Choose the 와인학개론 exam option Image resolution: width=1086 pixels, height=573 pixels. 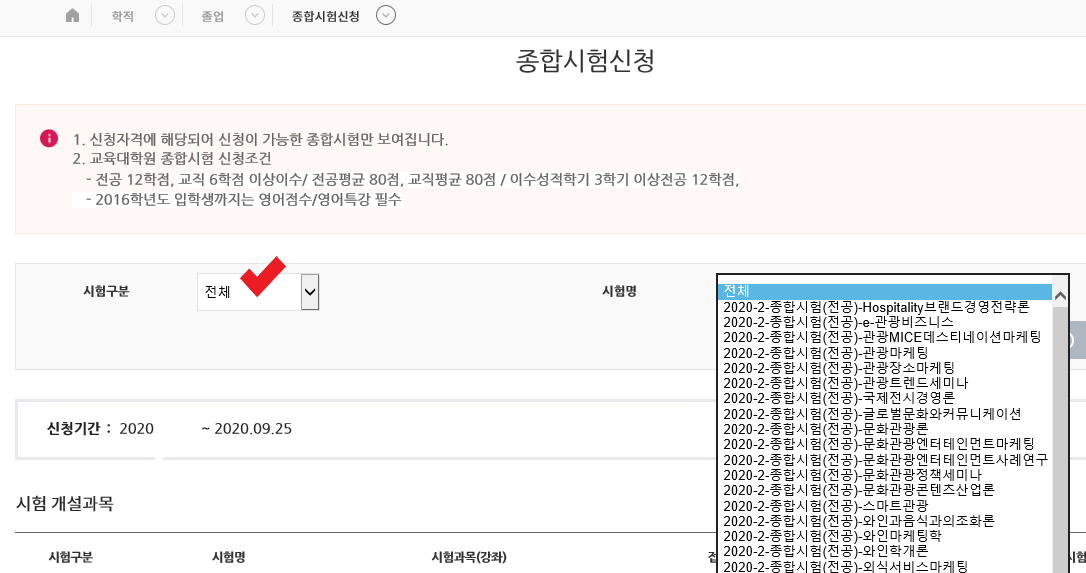(831, 550)
